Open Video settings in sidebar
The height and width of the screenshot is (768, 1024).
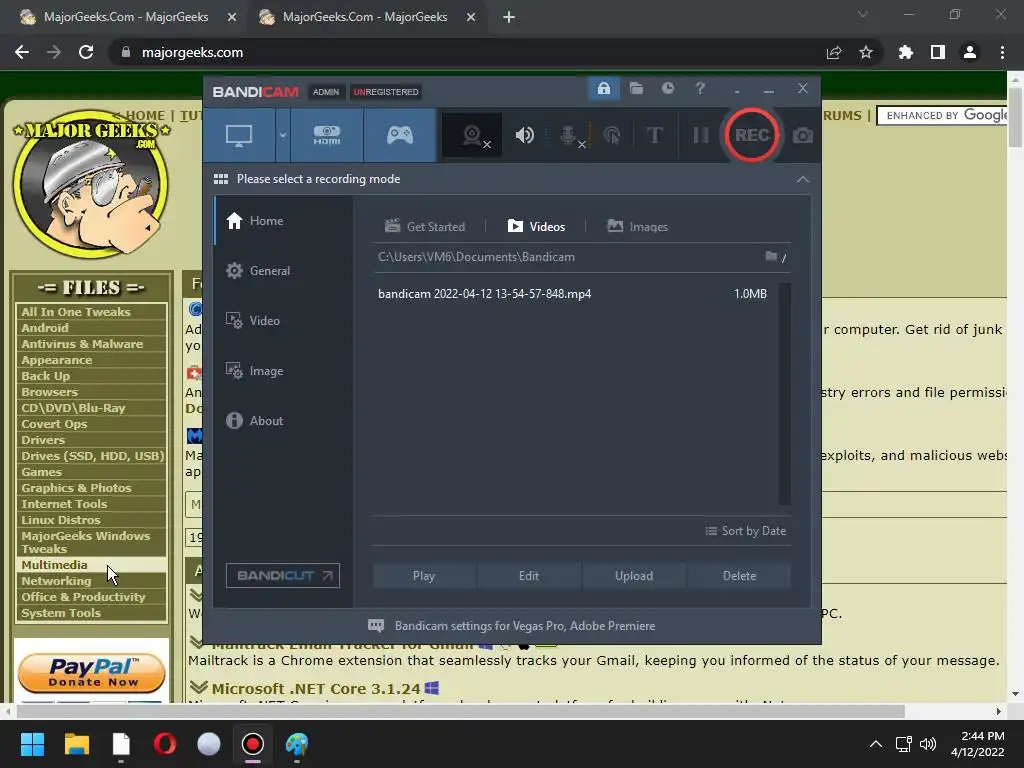click(x=283, y=321)
